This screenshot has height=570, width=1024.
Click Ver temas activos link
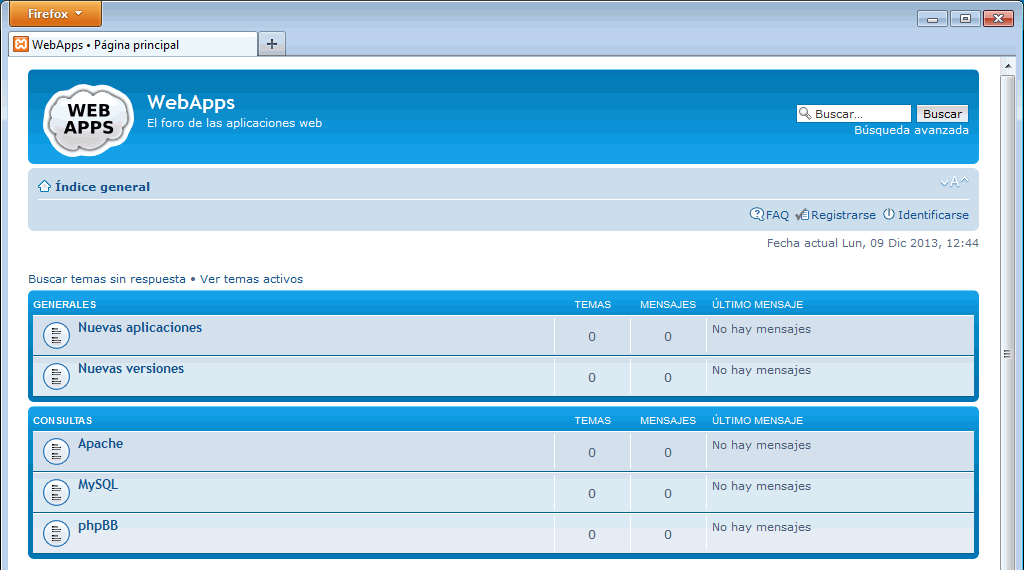(x=251, y=279)
